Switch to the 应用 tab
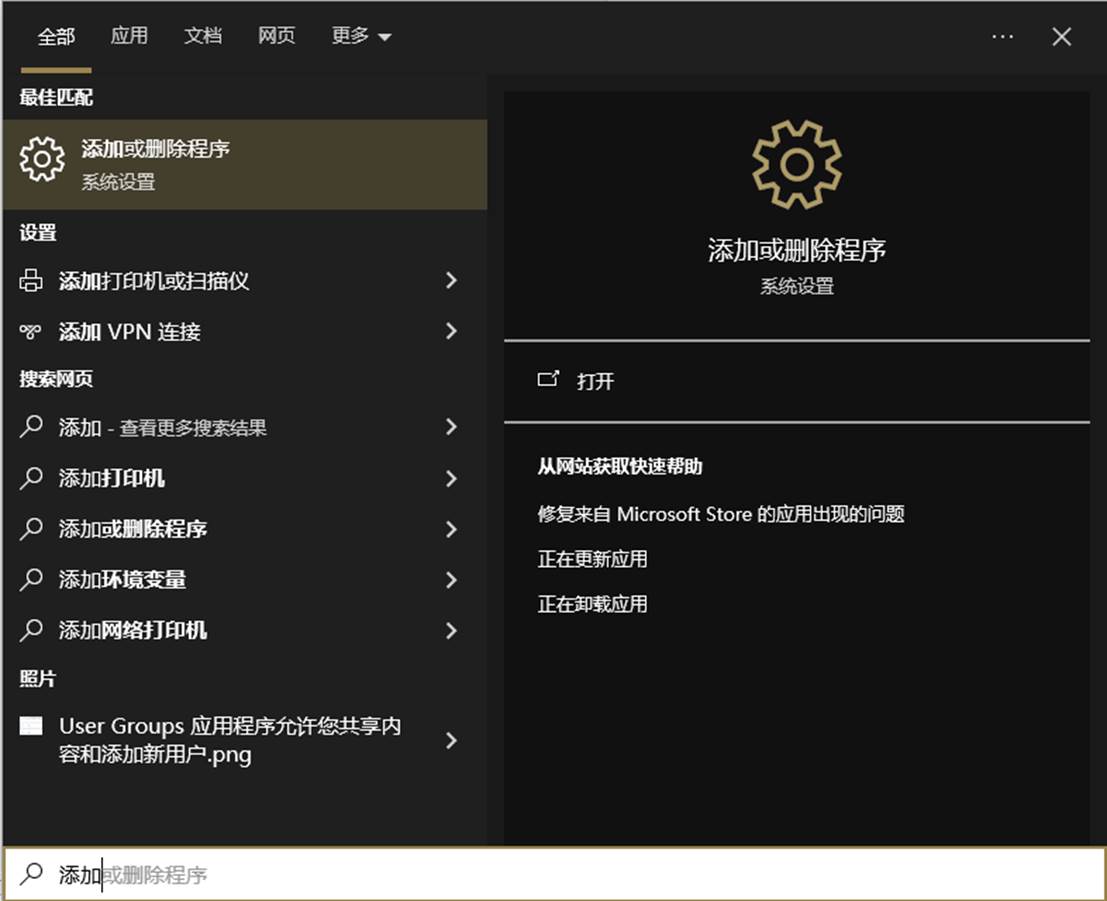1107x901 pixels. (129, 35)
